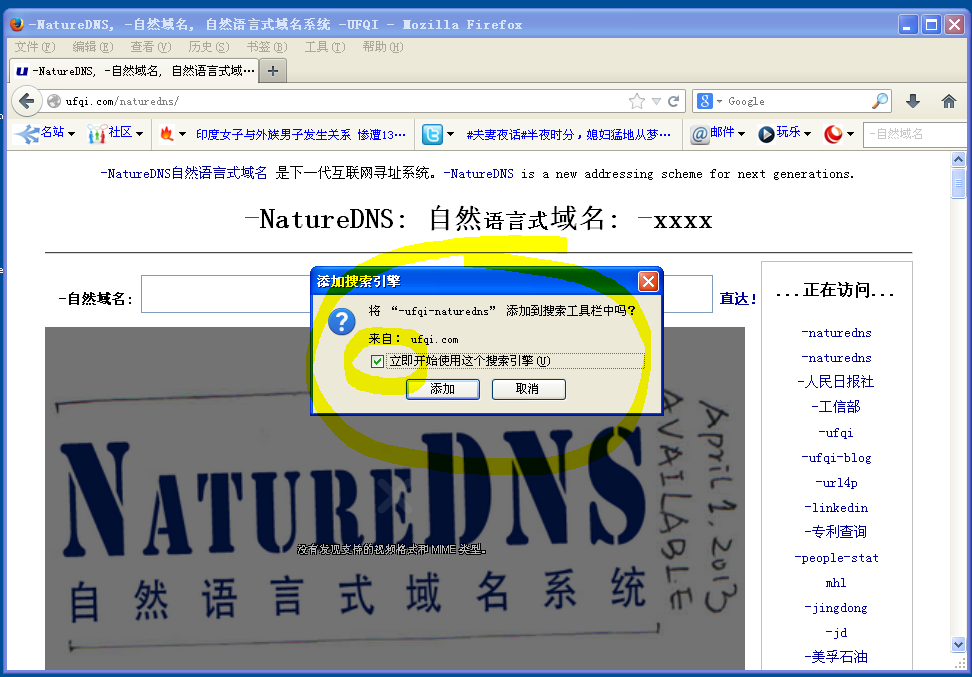Click the bookmark star in address bar

637,101
